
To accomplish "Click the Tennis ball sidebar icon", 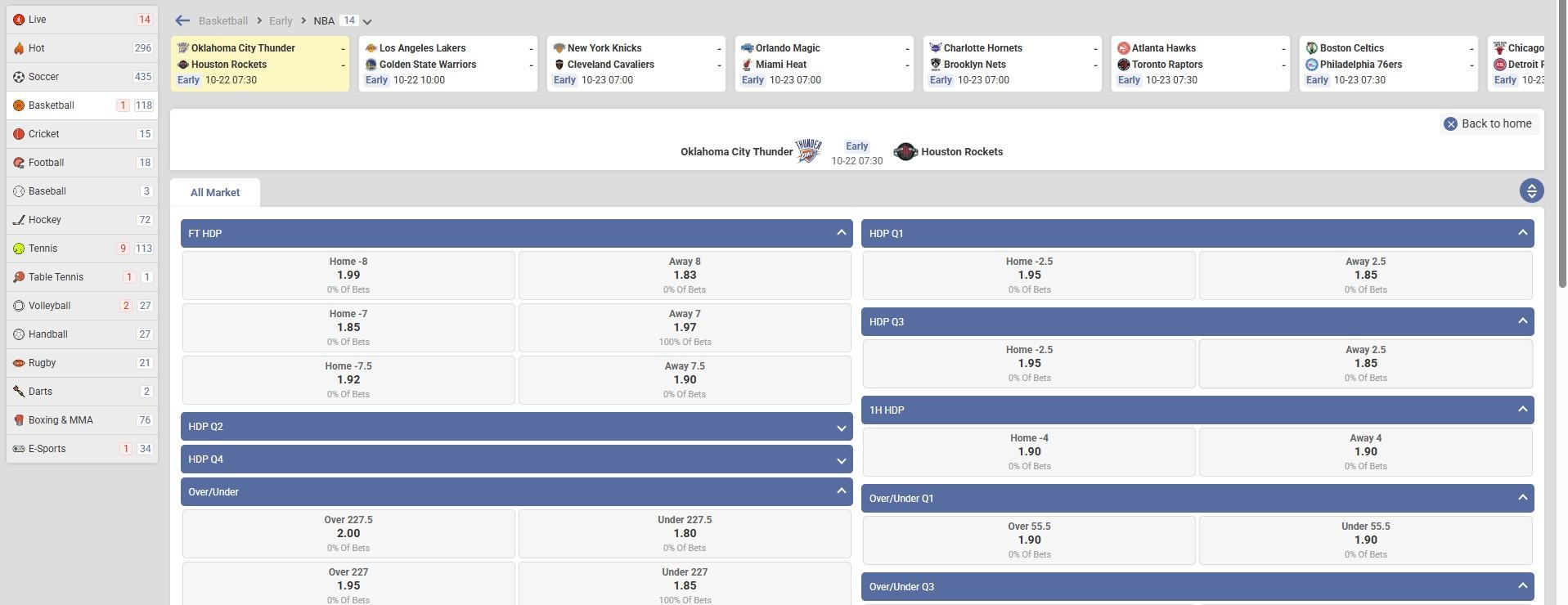I will [19, 249].
